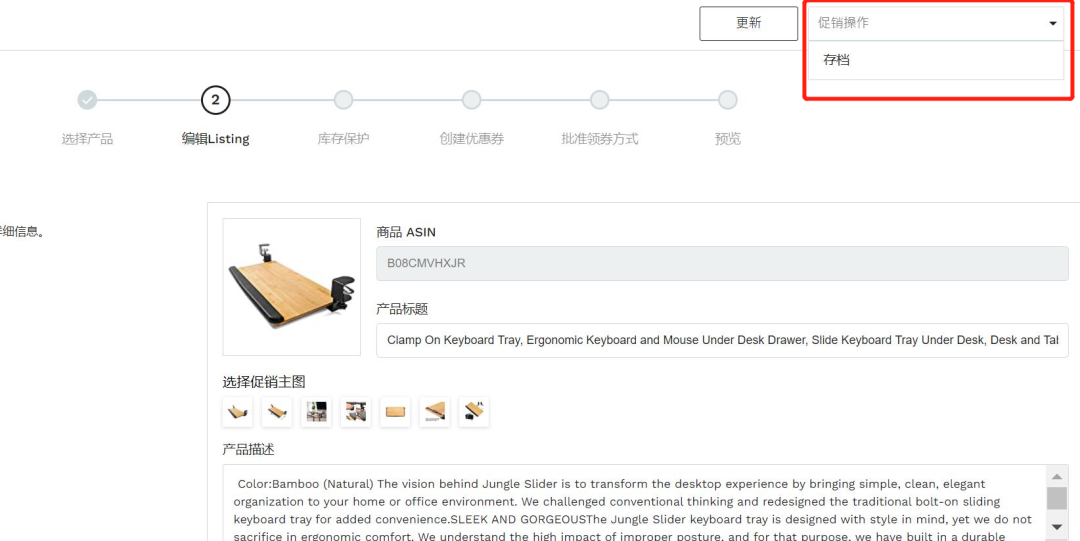Click the description scrollbar down arrow

click(x=1057, y=527)
